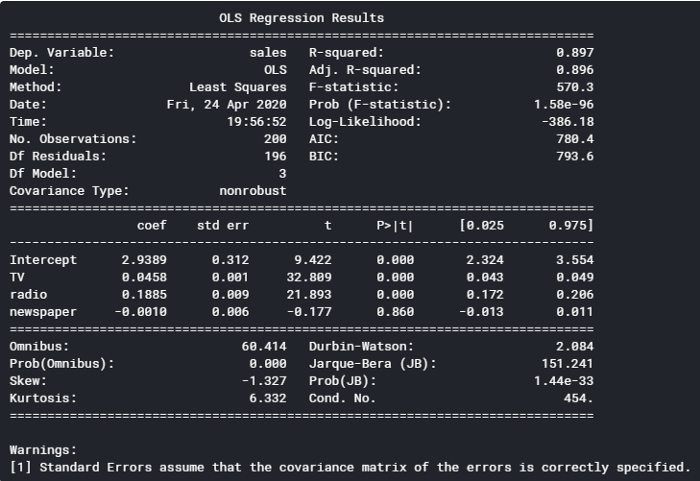
Task: Select the Intercept row label
Action: pos(43,259)
